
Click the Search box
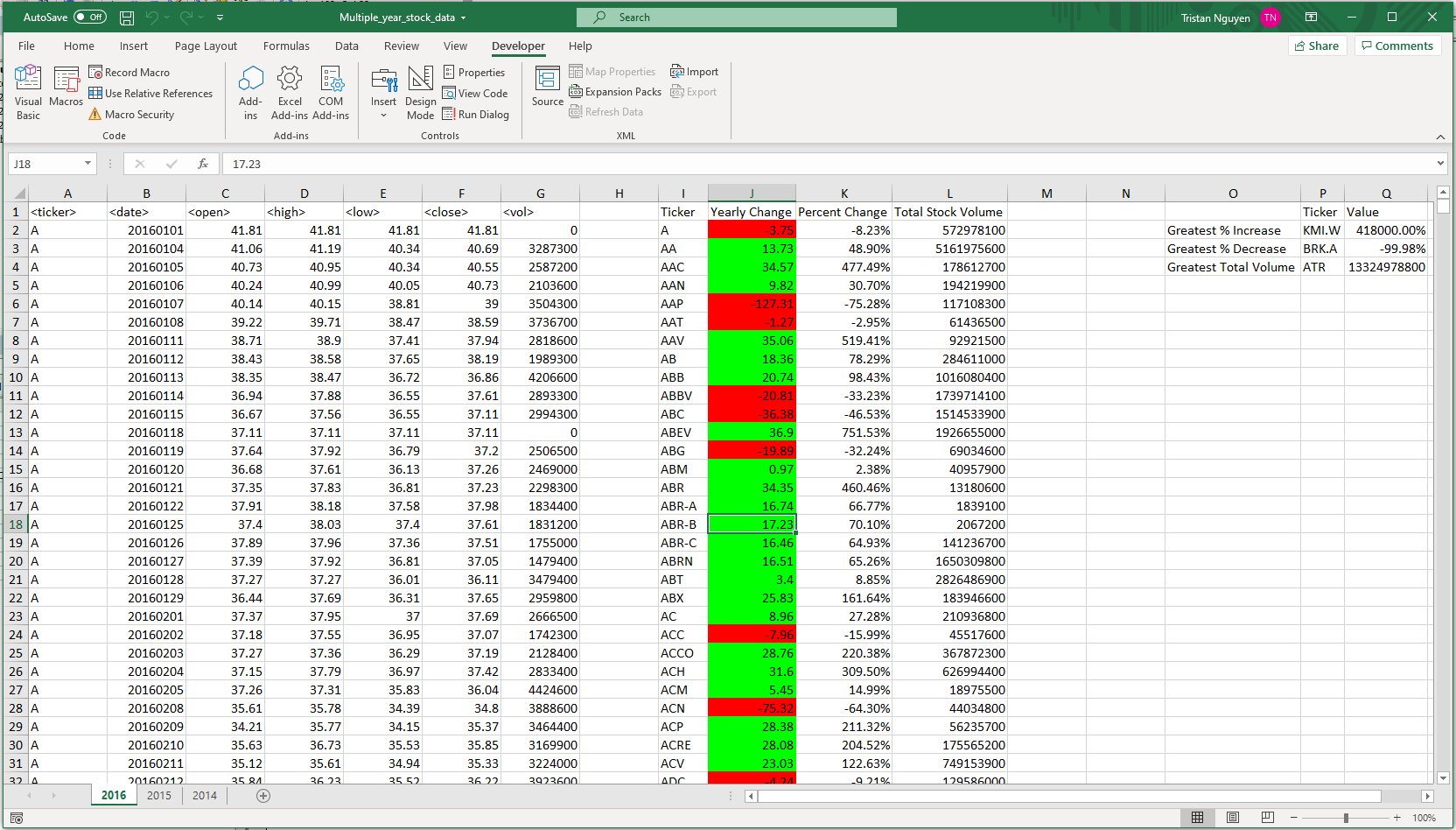pyautogui.click(x=737, y=18)
